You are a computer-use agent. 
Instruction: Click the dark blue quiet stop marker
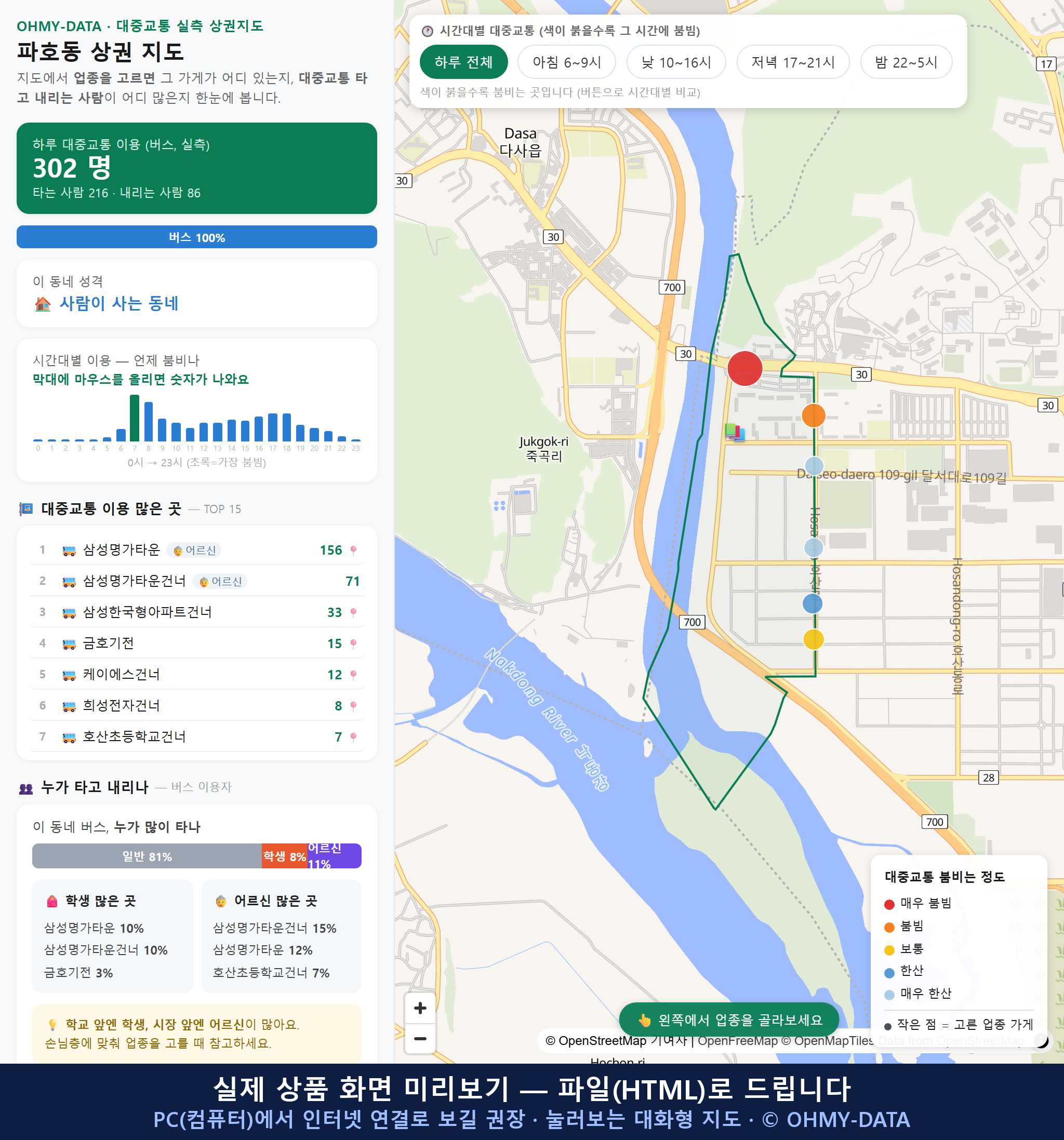pos(812,603)
